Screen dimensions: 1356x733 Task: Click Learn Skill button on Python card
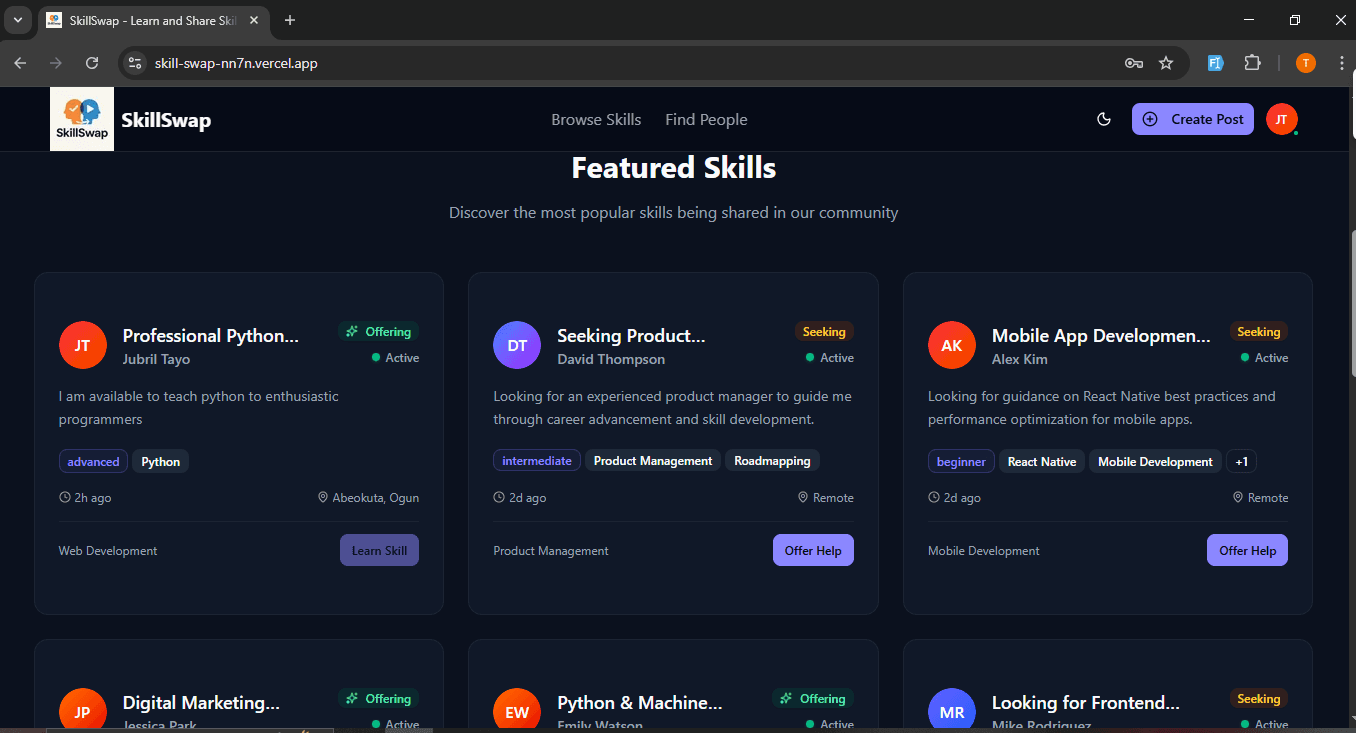pos(379,550)
